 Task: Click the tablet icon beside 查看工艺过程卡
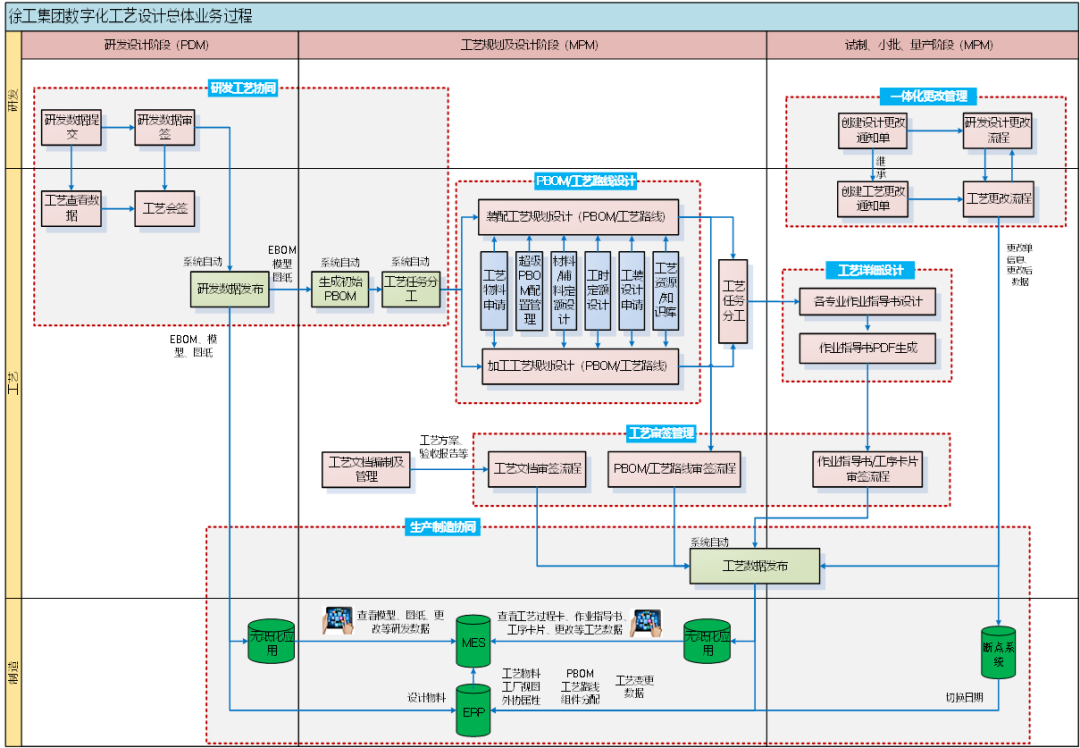click(647, 623)
